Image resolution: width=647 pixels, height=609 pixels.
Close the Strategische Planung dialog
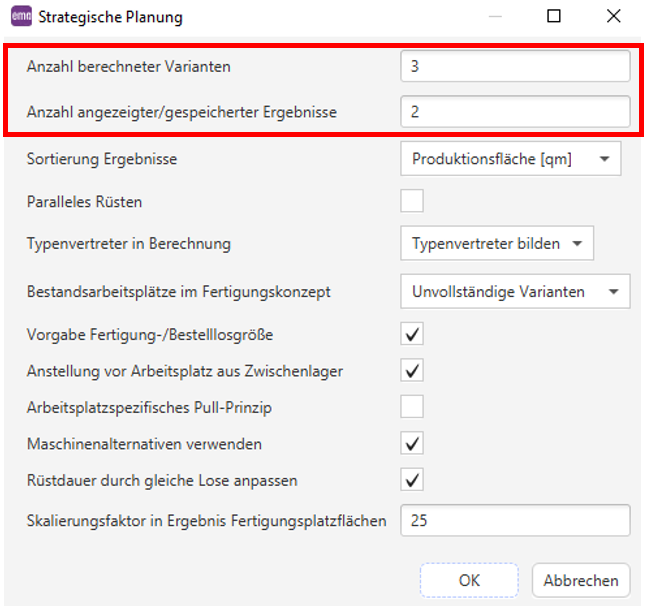click(614, 16)
